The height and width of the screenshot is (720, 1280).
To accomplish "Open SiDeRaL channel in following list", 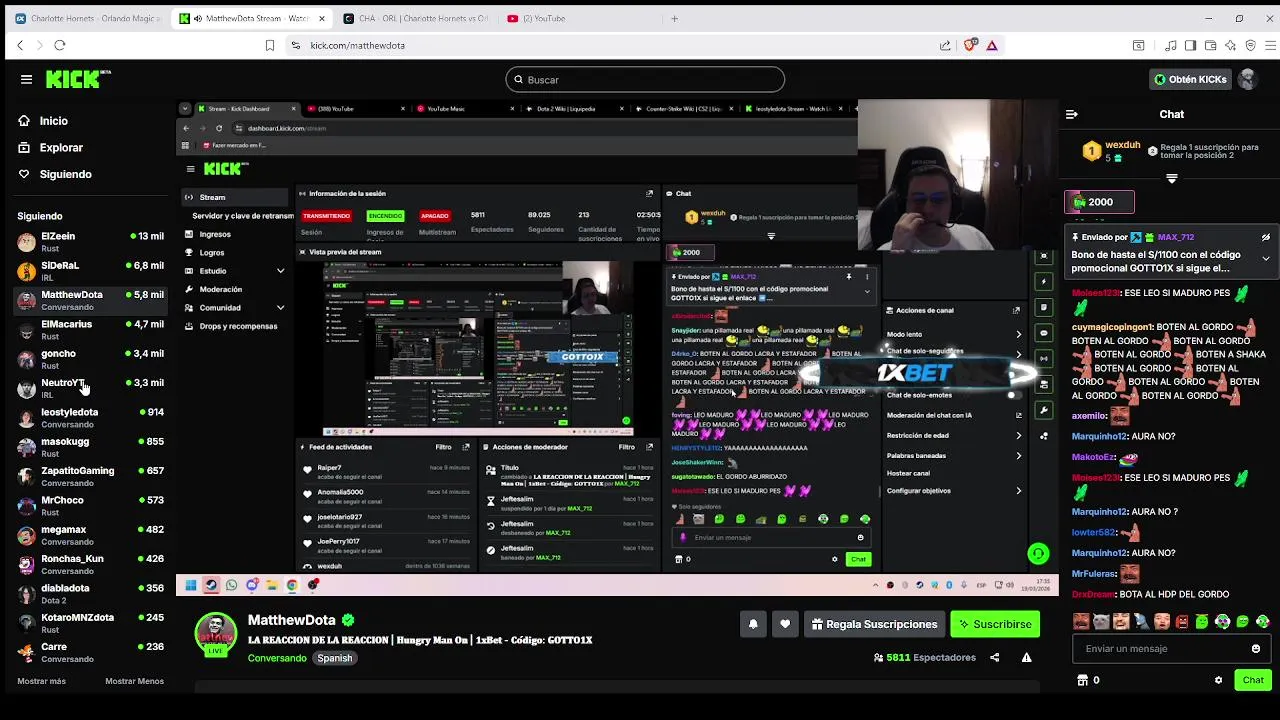I will click(90, 271).
